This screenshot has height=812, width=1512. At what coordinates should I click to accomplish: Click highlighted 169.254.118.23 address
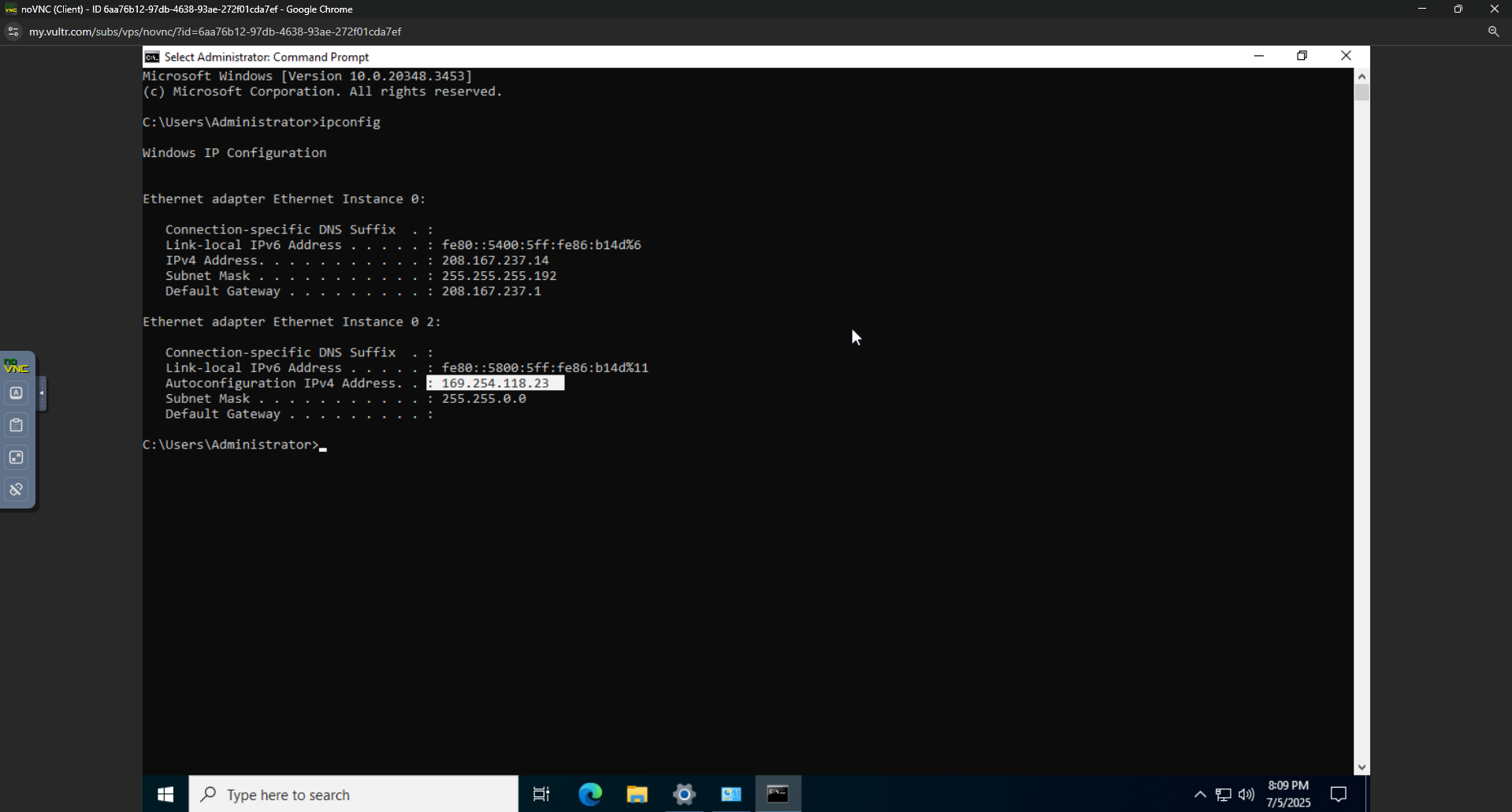pos(496,383)
